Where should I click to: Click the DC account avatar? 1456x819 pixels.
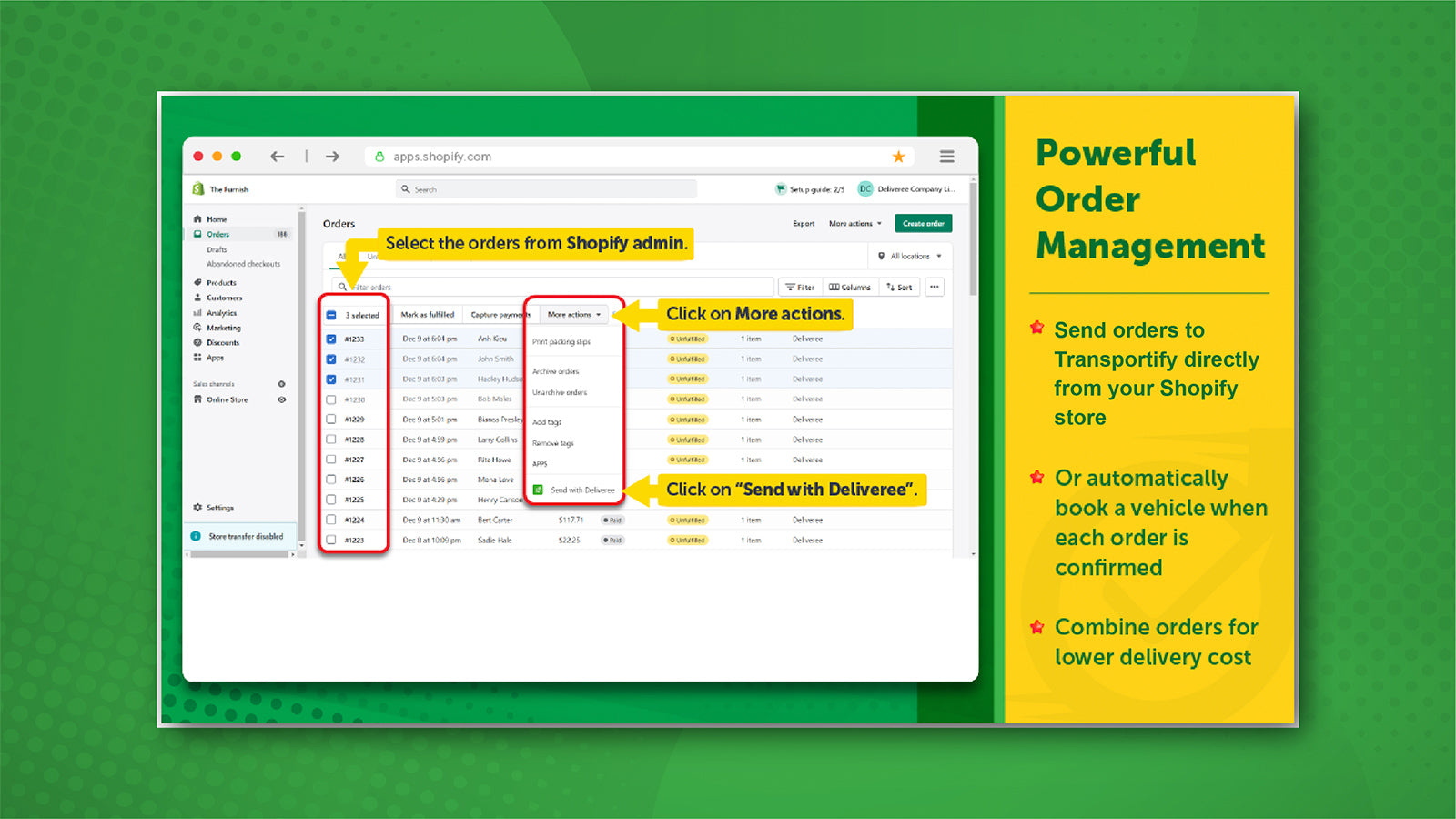[x=865, y=189]
